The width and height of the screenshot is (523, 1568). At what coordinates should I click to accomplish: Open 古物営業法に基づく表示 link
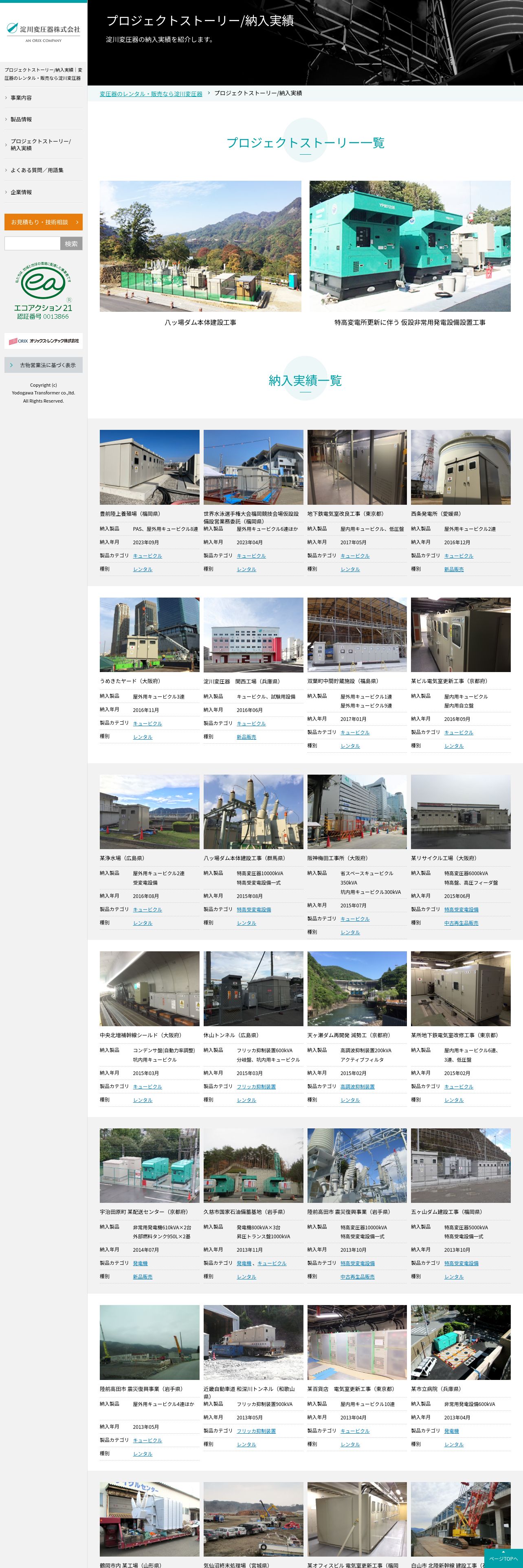[43, 365]
